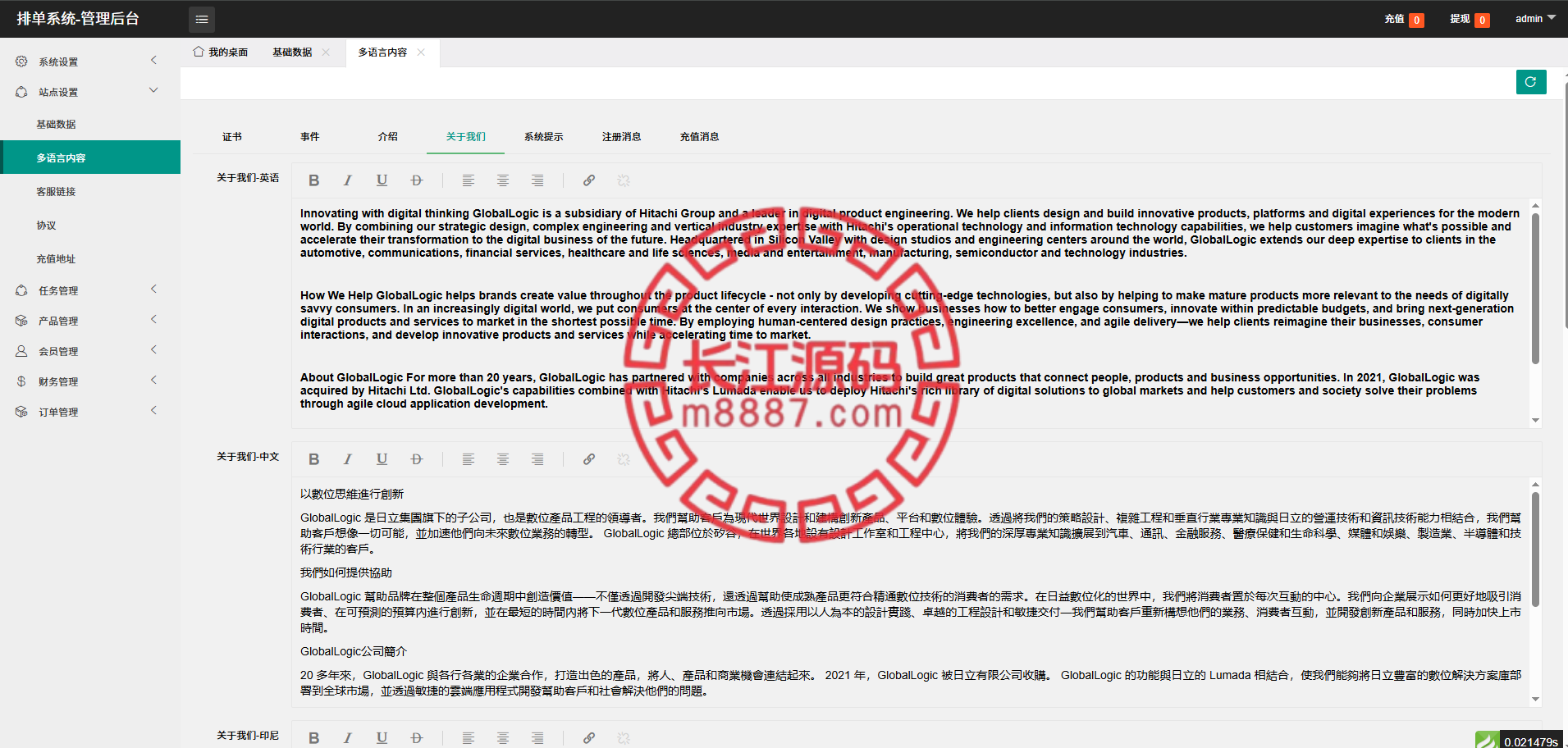Align text left in the 关于我们-中文 editor
Viewport: 1568px width, 748px height.
pyautogui.click(x=469, y=459)
